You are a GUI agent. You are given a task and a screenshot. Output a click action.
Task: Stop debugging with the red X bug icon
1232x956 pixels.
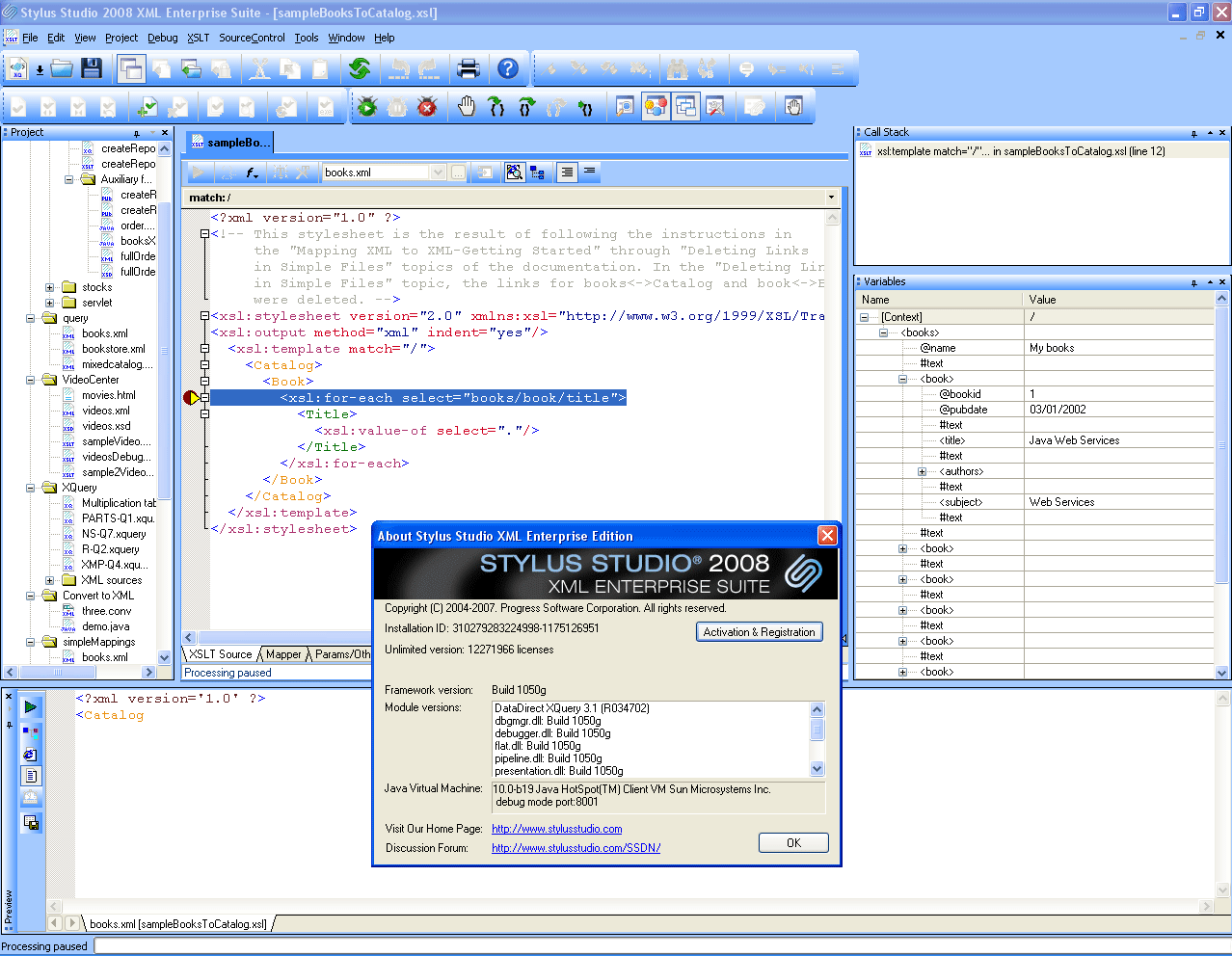(427, 107)
